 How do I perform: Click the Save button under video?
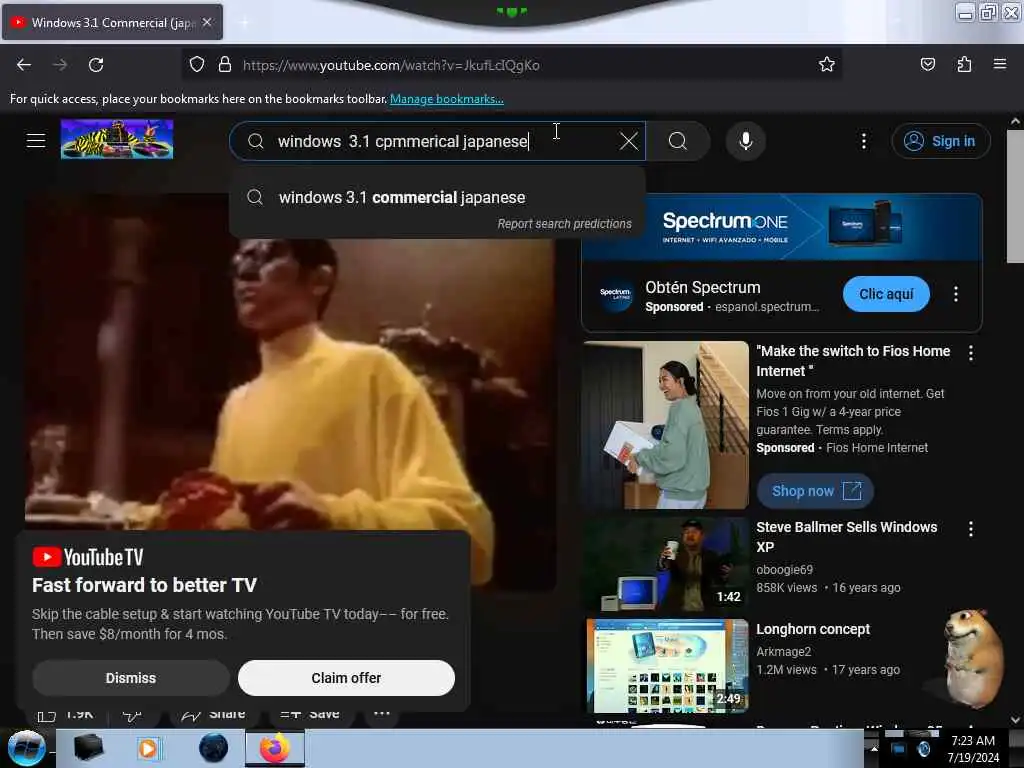311,714
